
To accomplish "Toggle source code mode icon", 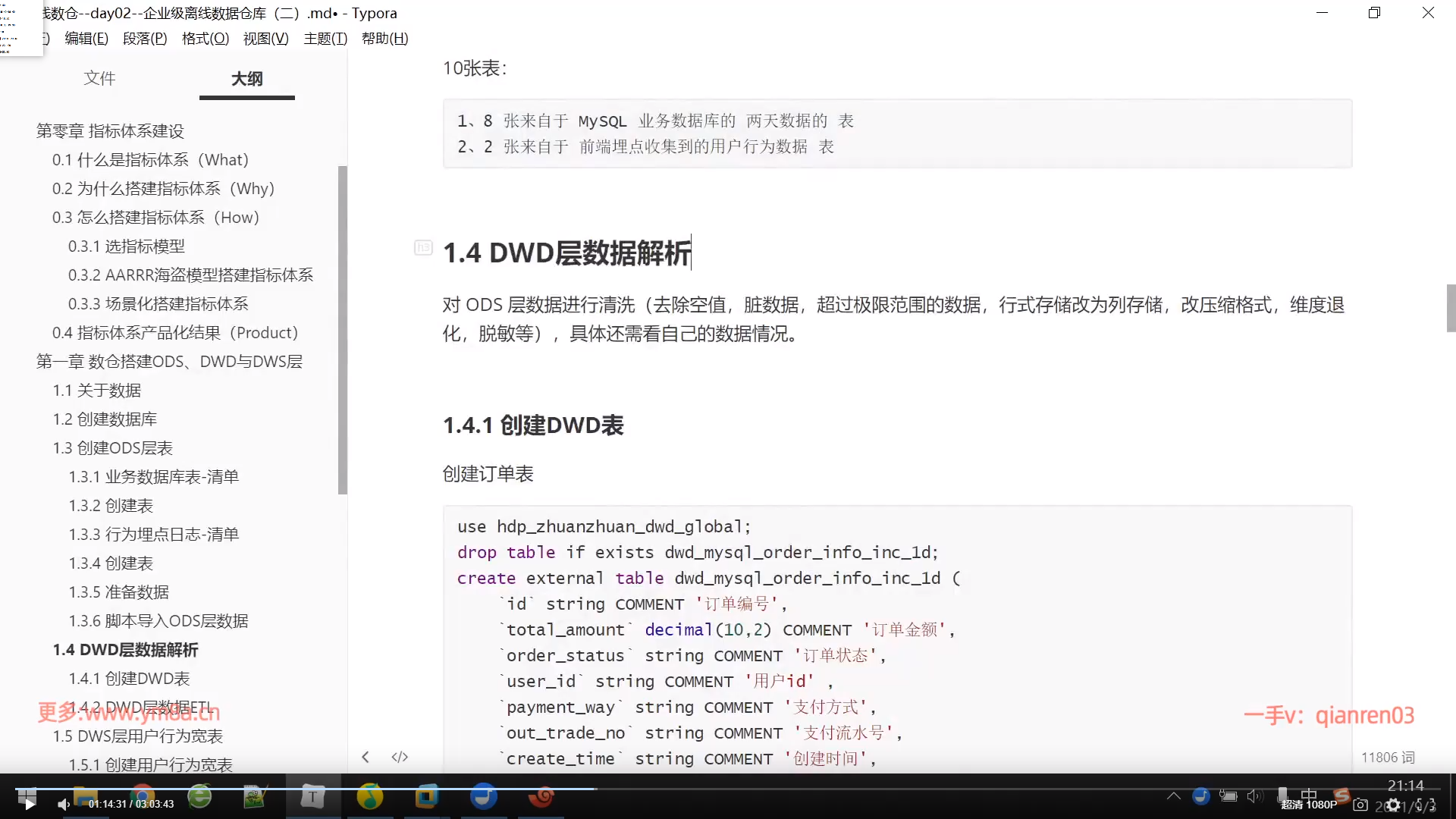I will 400,757.
